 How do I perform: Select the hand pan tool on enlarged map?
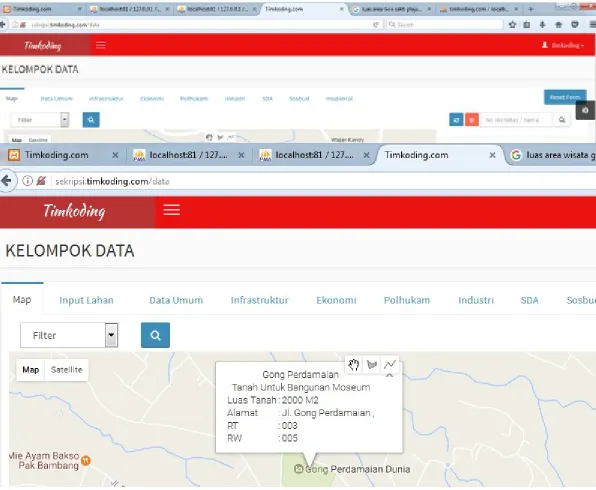[x=353, y=365]
